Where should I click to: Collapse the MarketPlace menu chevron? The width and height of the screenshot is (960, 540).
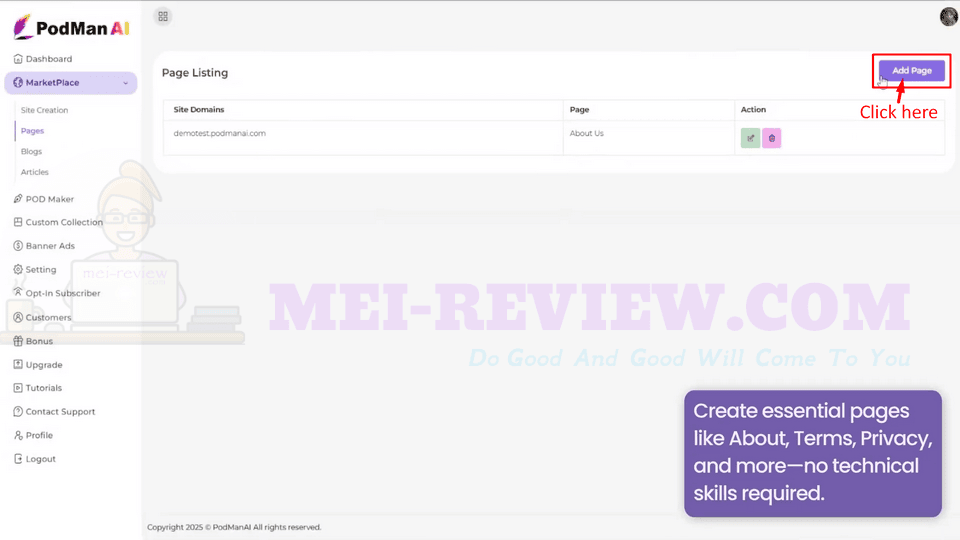126,83
